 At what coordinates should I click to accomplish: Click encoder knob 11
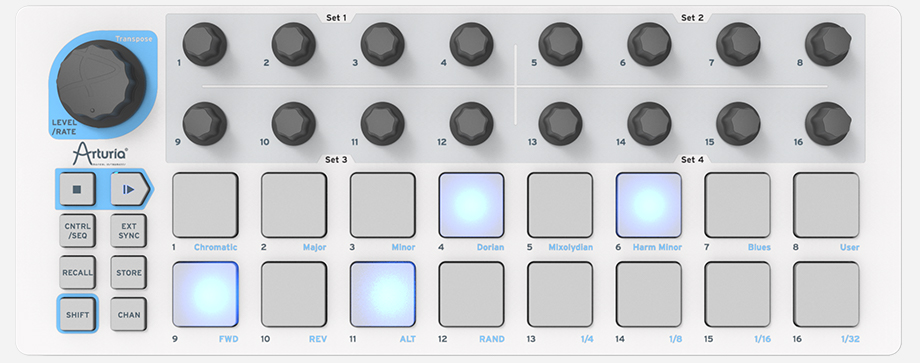[383, 124]
